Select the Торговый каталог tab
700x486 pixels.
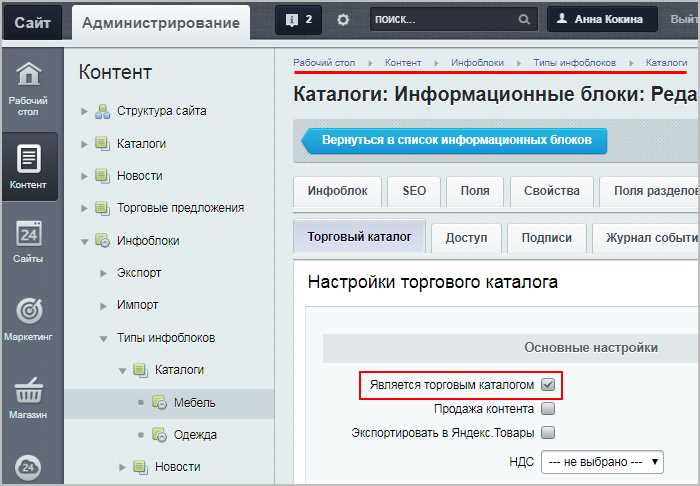359,237
